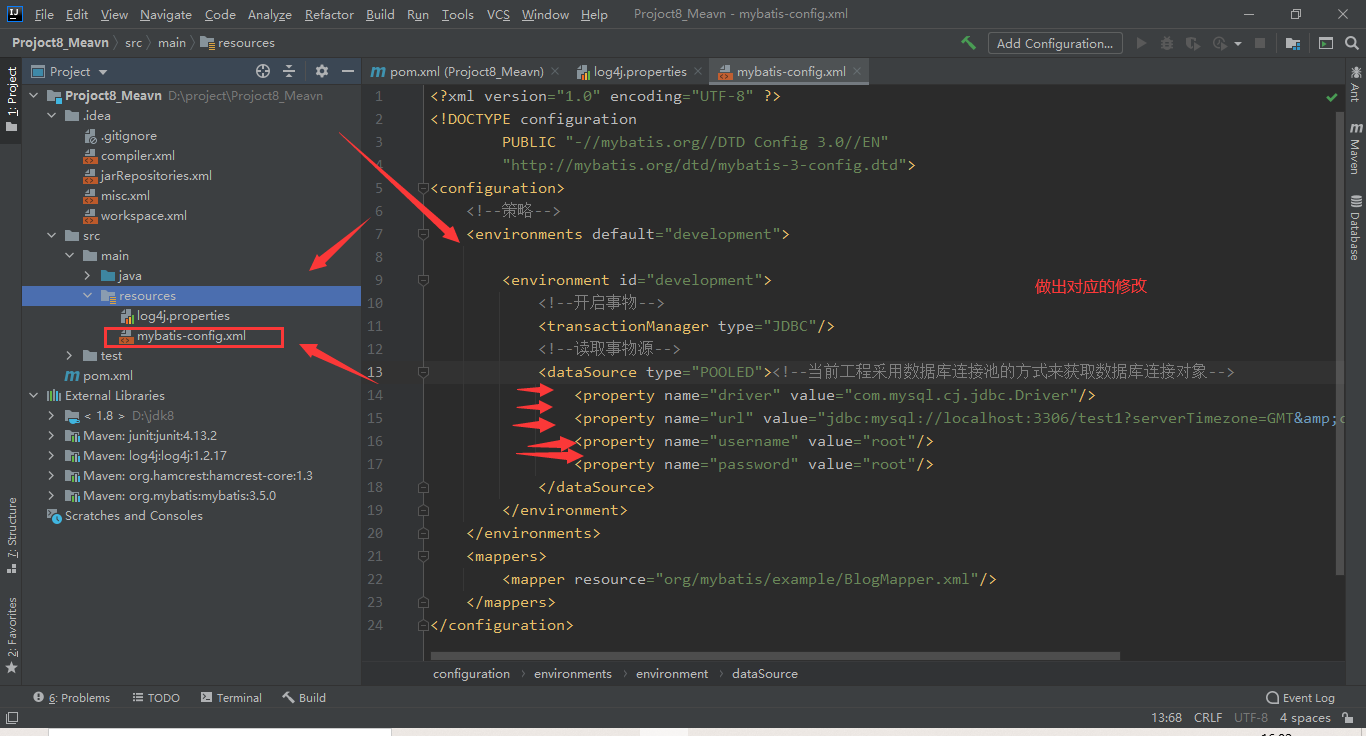Open the Project Structure icon

click(x=1293, y=43)
